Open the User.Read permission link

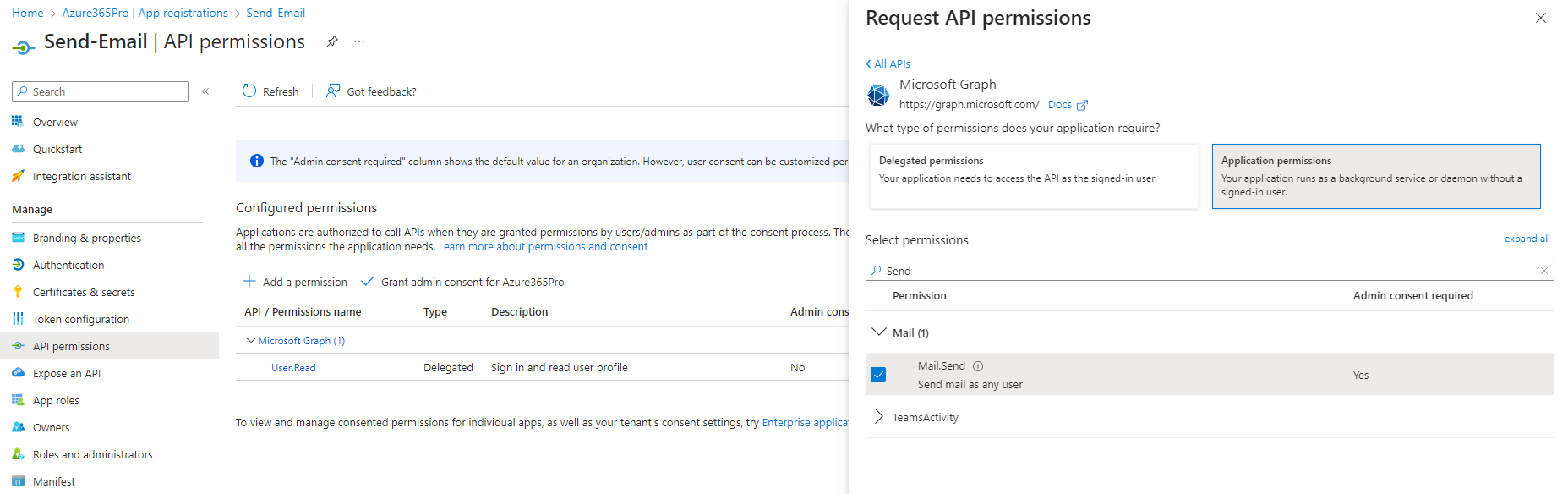[293, 368]
